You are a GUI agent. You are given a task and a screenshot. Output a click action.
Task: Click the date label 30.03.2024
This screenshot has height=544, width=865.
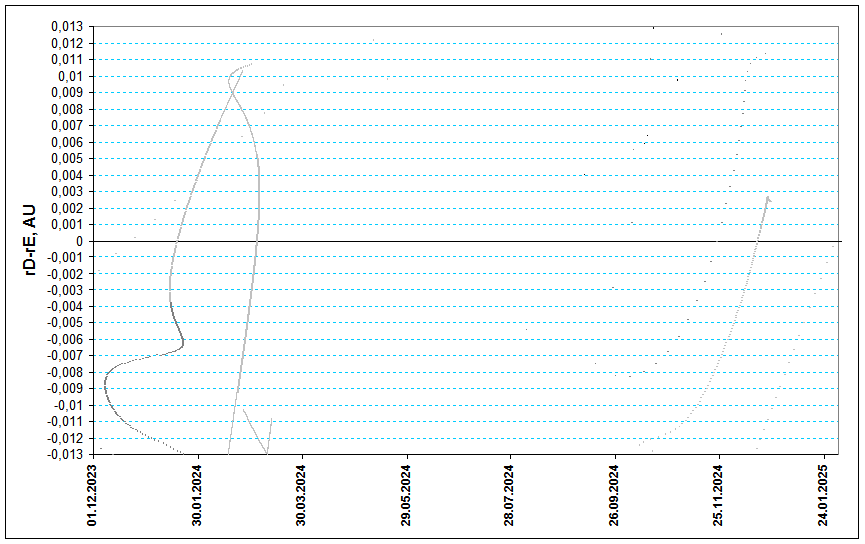coord(301,495)
